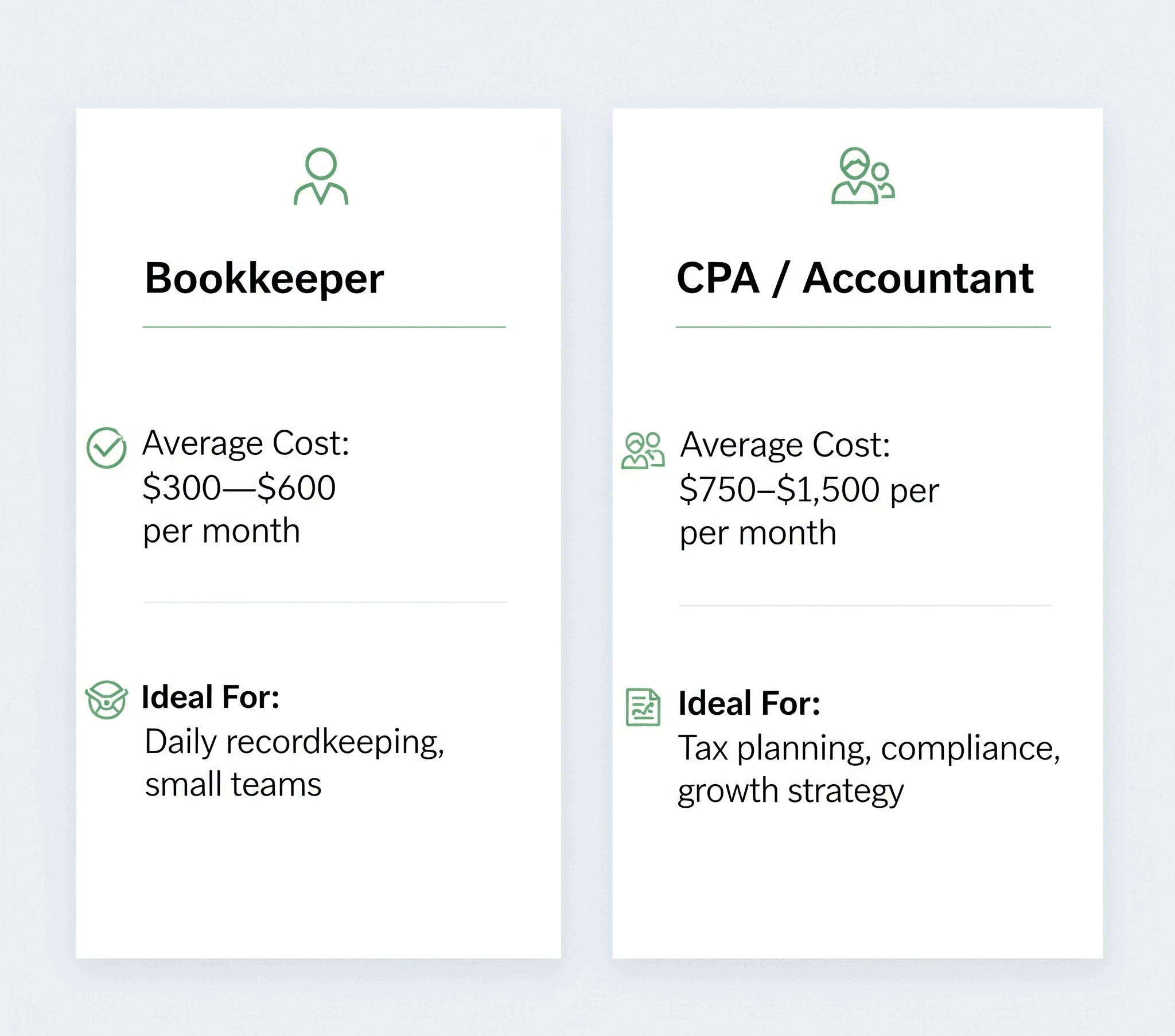Click the per month text in Bookkeeper card
This screenshot has height=1036, width=1175.
tap(221, 532)
